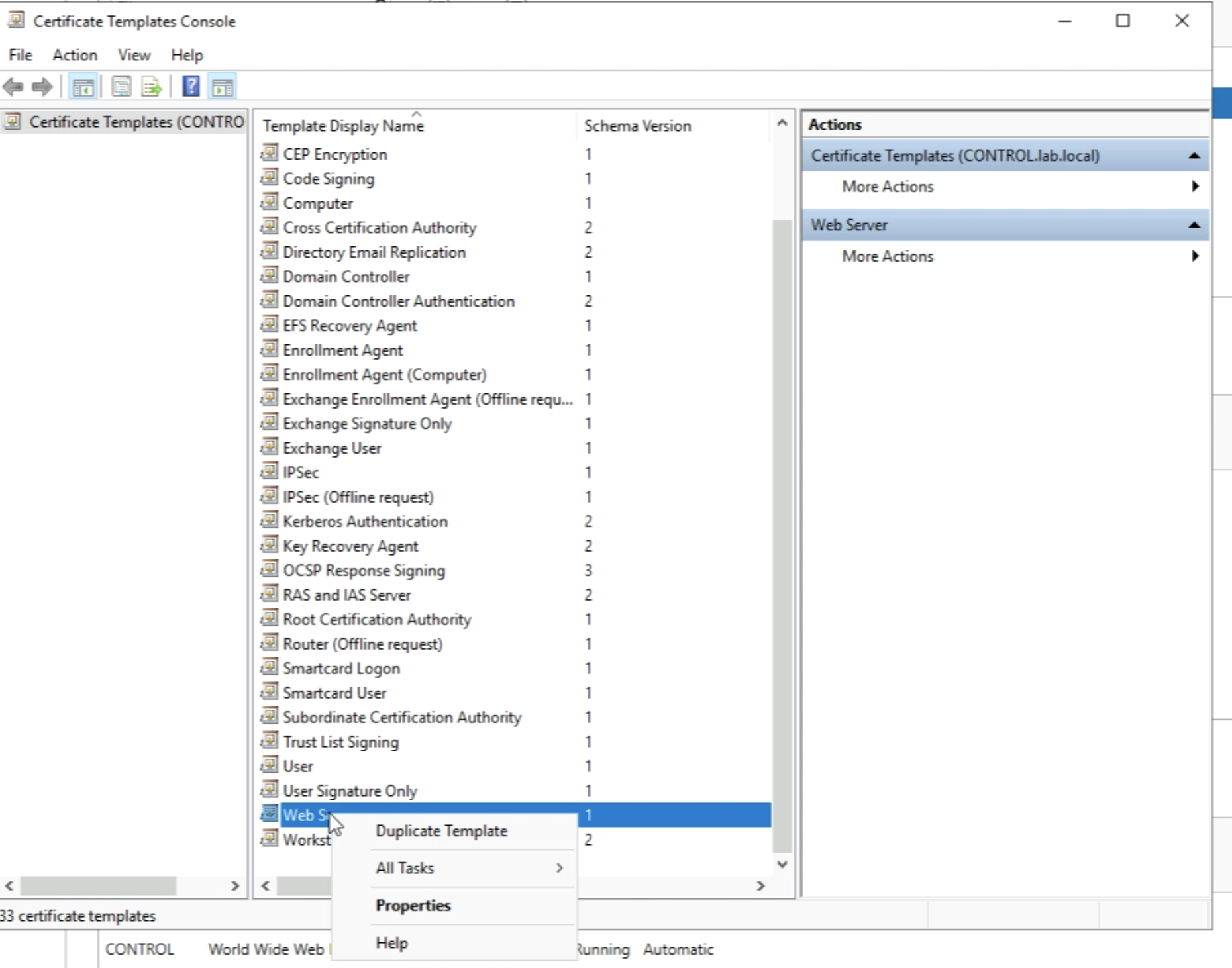Click the Properties toolbar icon
The height and width of the screenshot is (968, 1232).
[121, 87]
